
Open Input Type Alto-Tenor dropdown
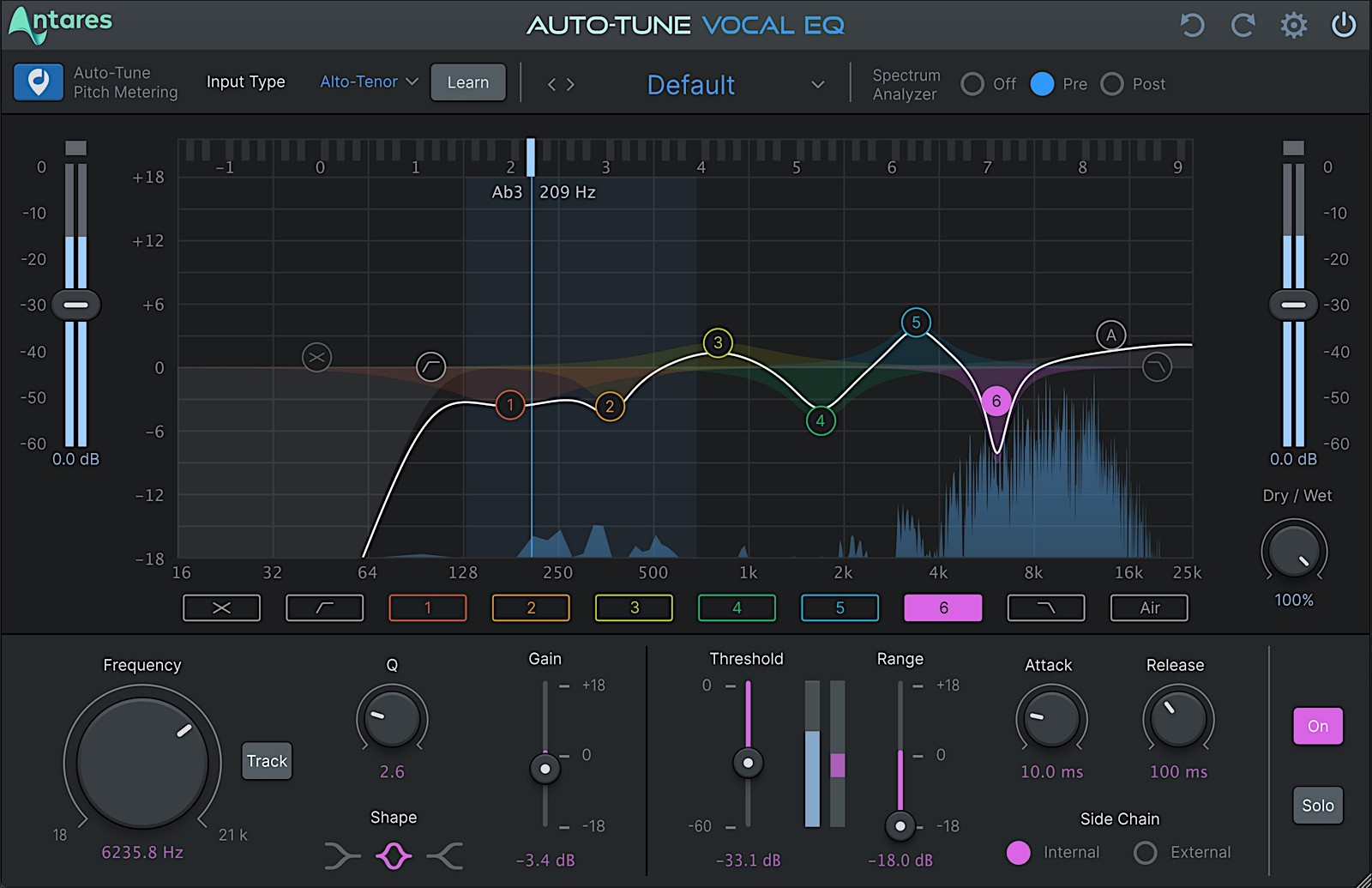tap(369, 82)
